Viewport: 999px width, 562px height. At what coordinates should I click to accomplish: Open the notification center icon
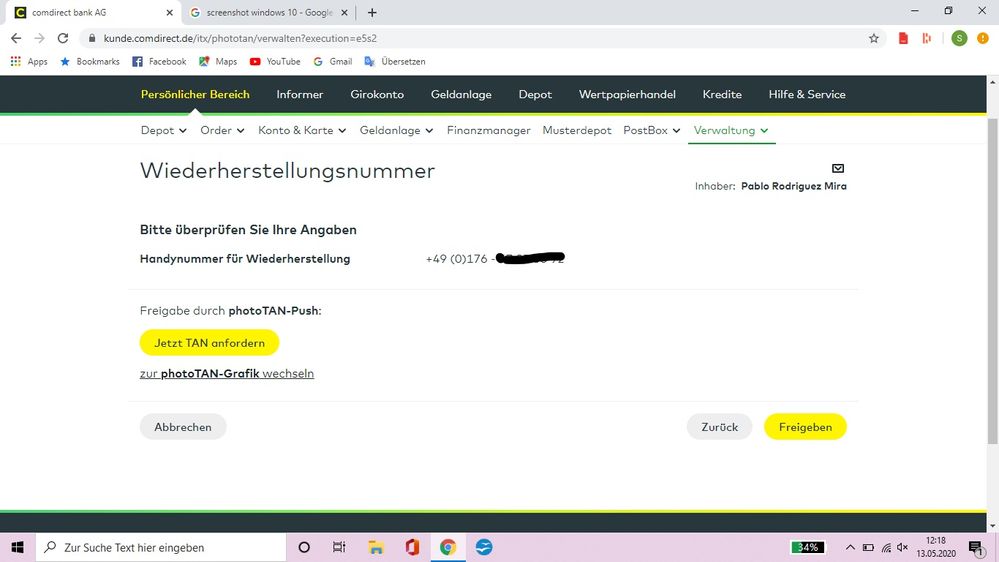[975, 548]
